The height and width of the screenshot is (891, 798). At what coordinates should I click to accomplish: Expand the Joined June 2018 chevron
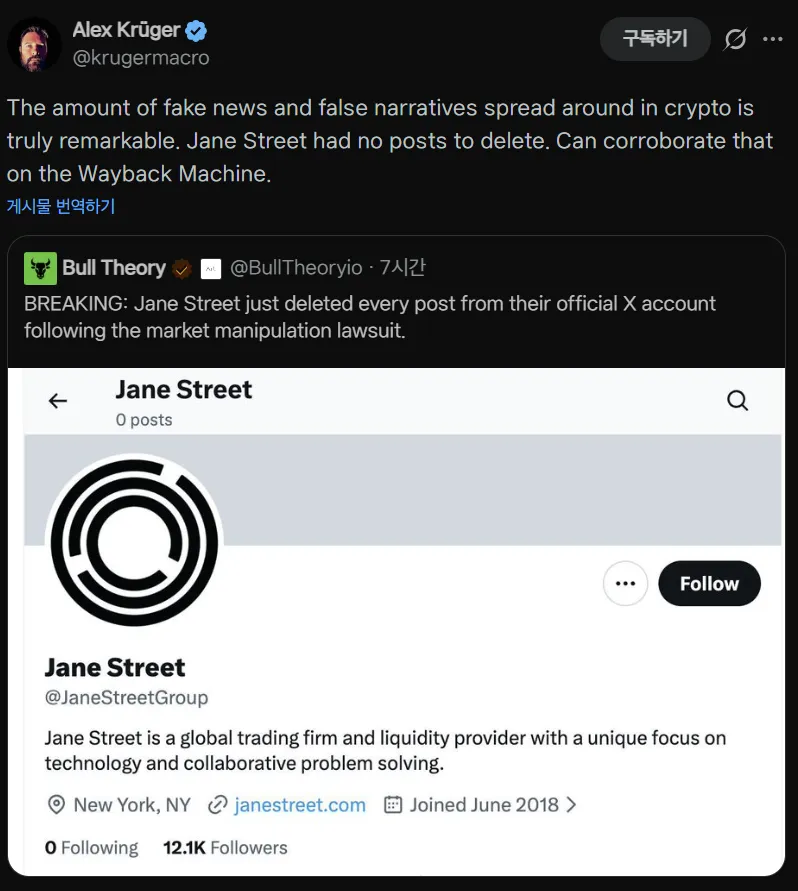tap(571, 804)
